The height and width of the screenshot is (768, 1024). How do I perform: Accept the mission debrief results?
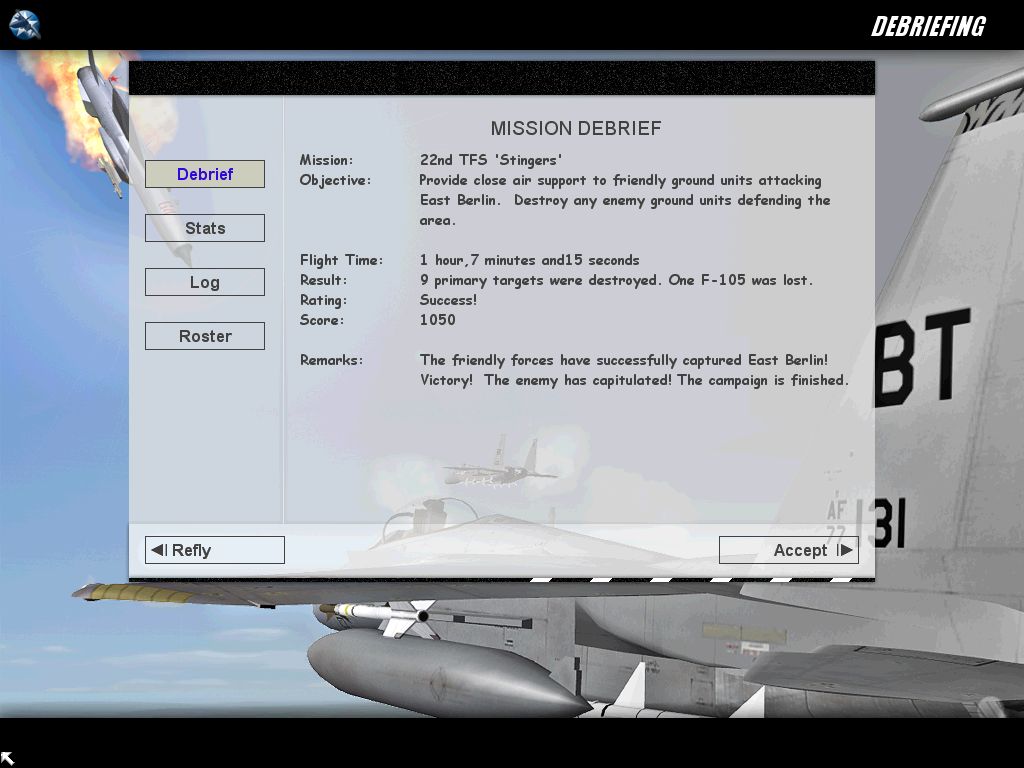click(788, 550)
